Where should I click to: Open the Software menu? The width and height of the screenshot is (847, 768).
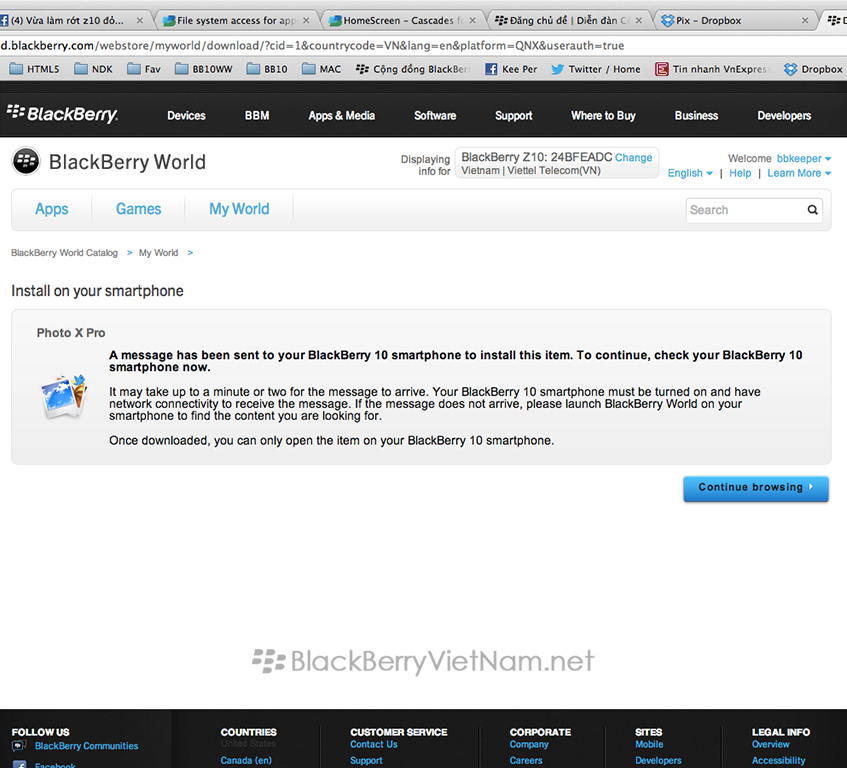pyautogui.click(x=435, y=116)
